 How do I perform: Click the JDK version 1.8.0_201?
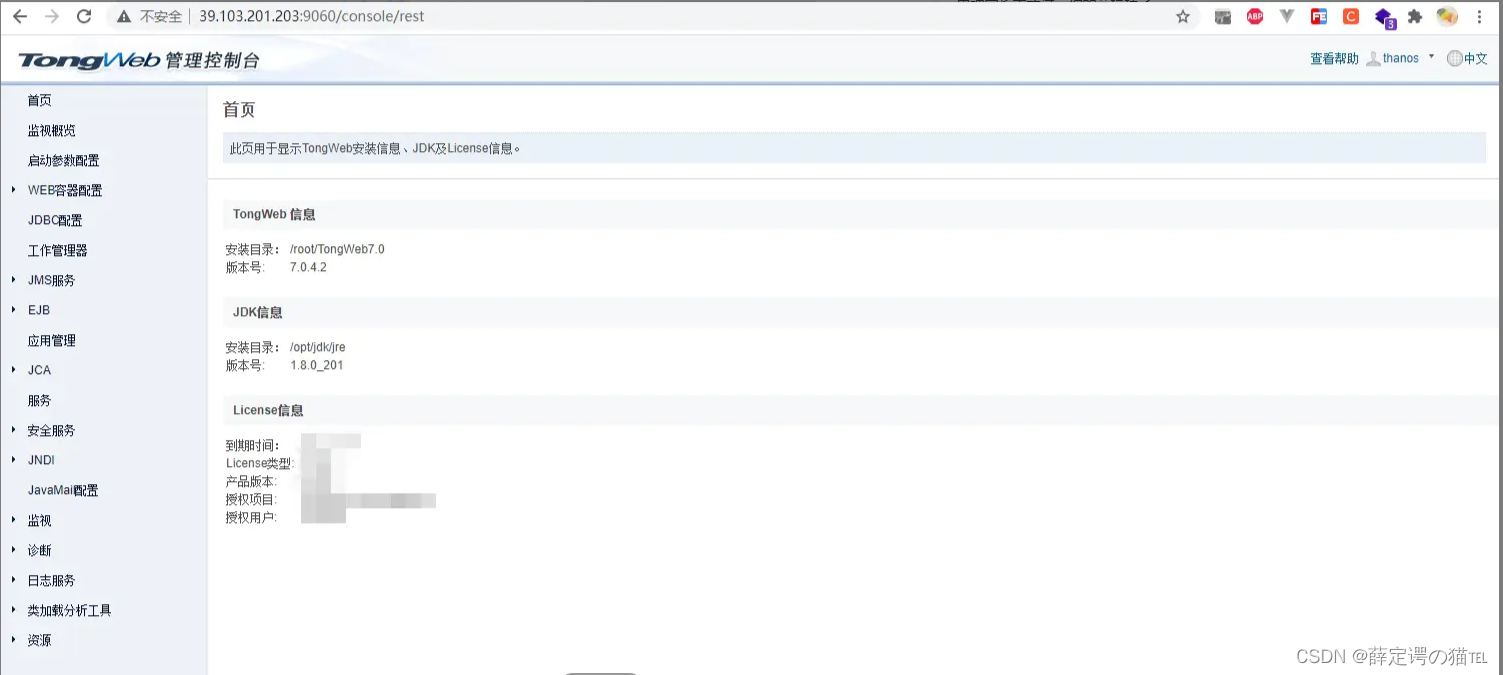pos(316,365)
